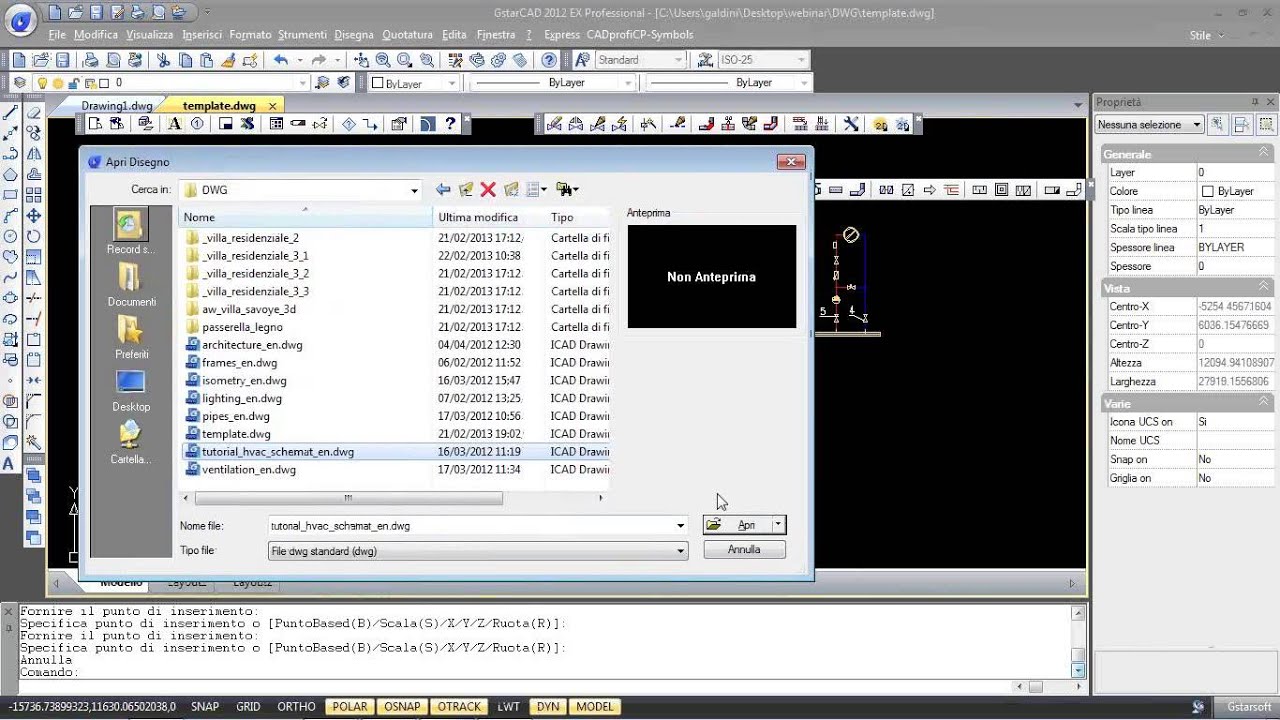This screenshot has width=1280, height=720.
Task: Open the Modifica menu
Action: (96, 35)
